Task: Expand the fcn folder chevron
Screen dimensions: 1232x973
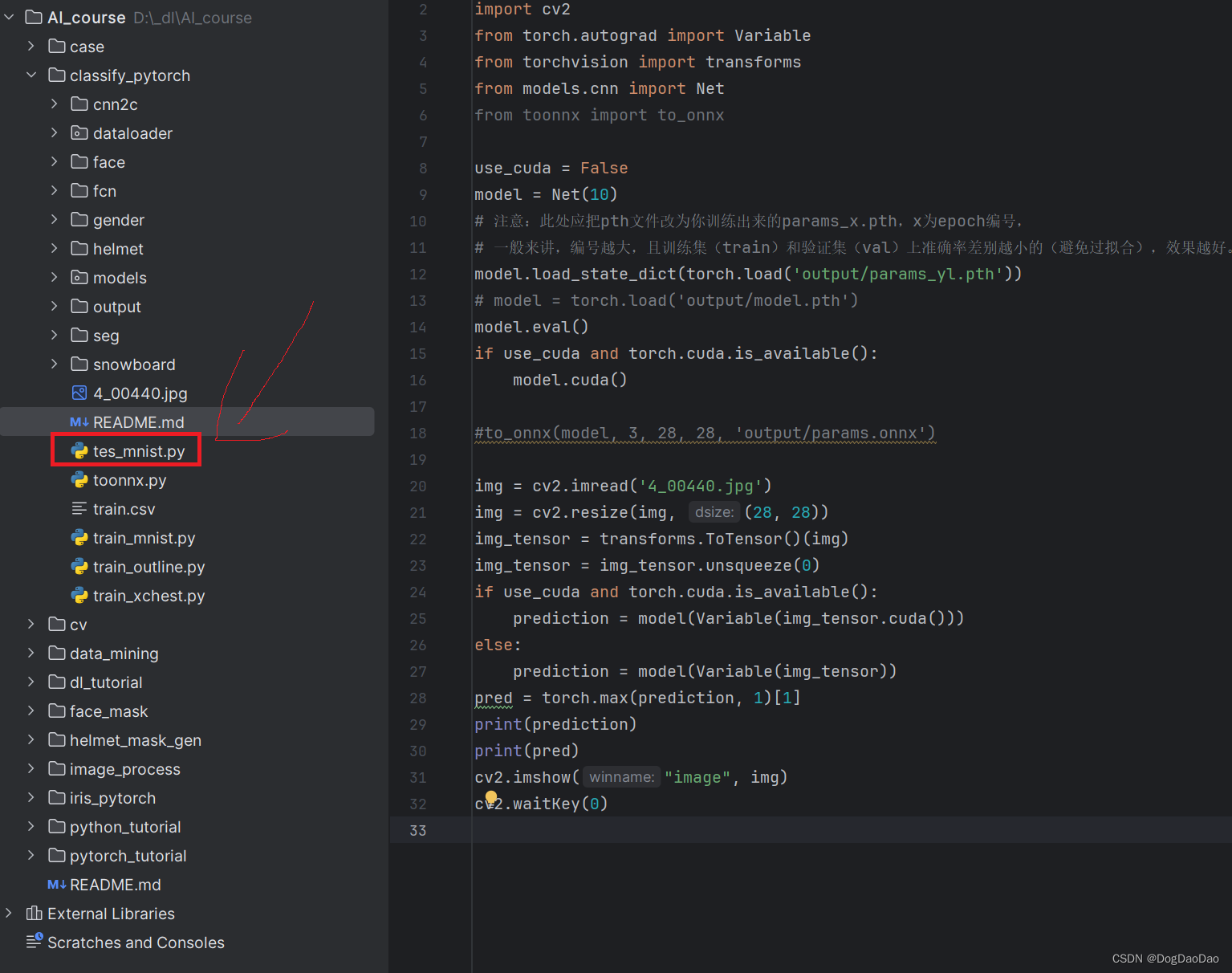Action: [x=54, y=190]
